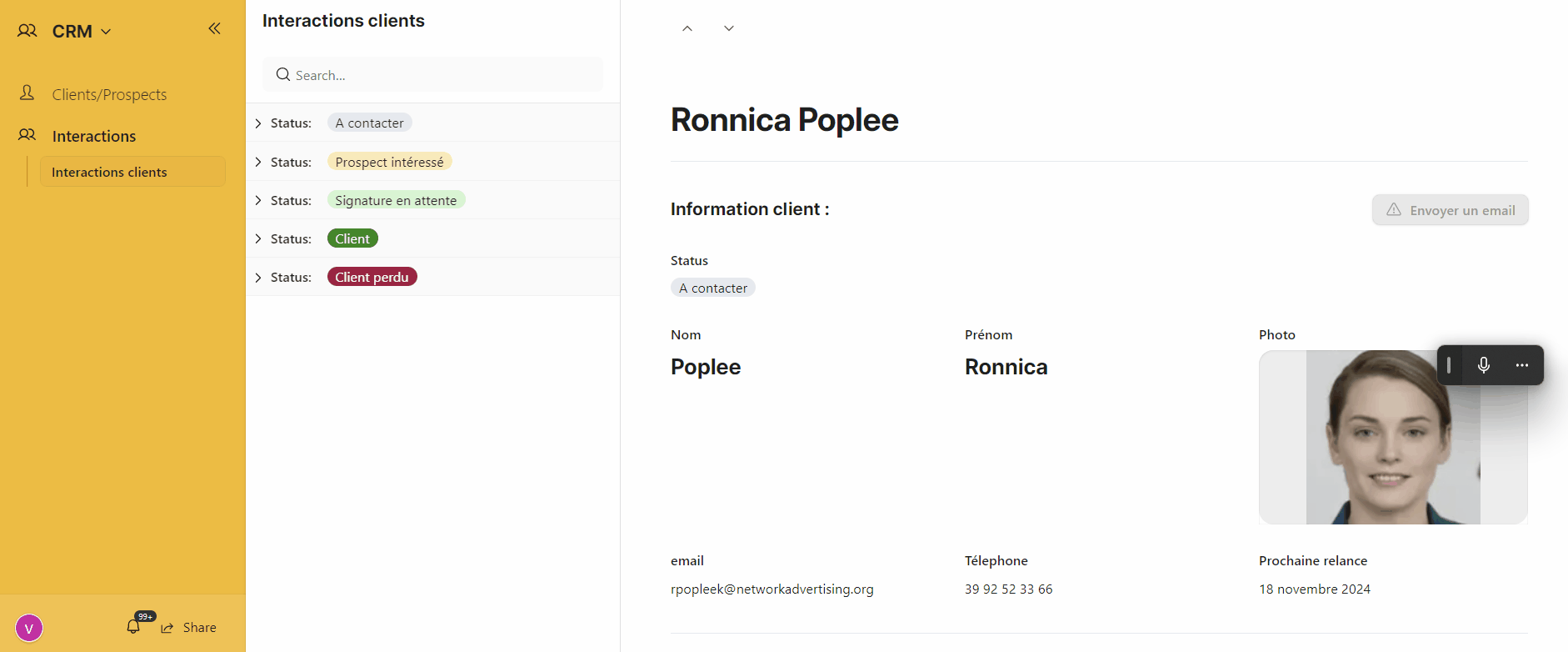Select Interactions clients sidebar item

pos(132,172)
